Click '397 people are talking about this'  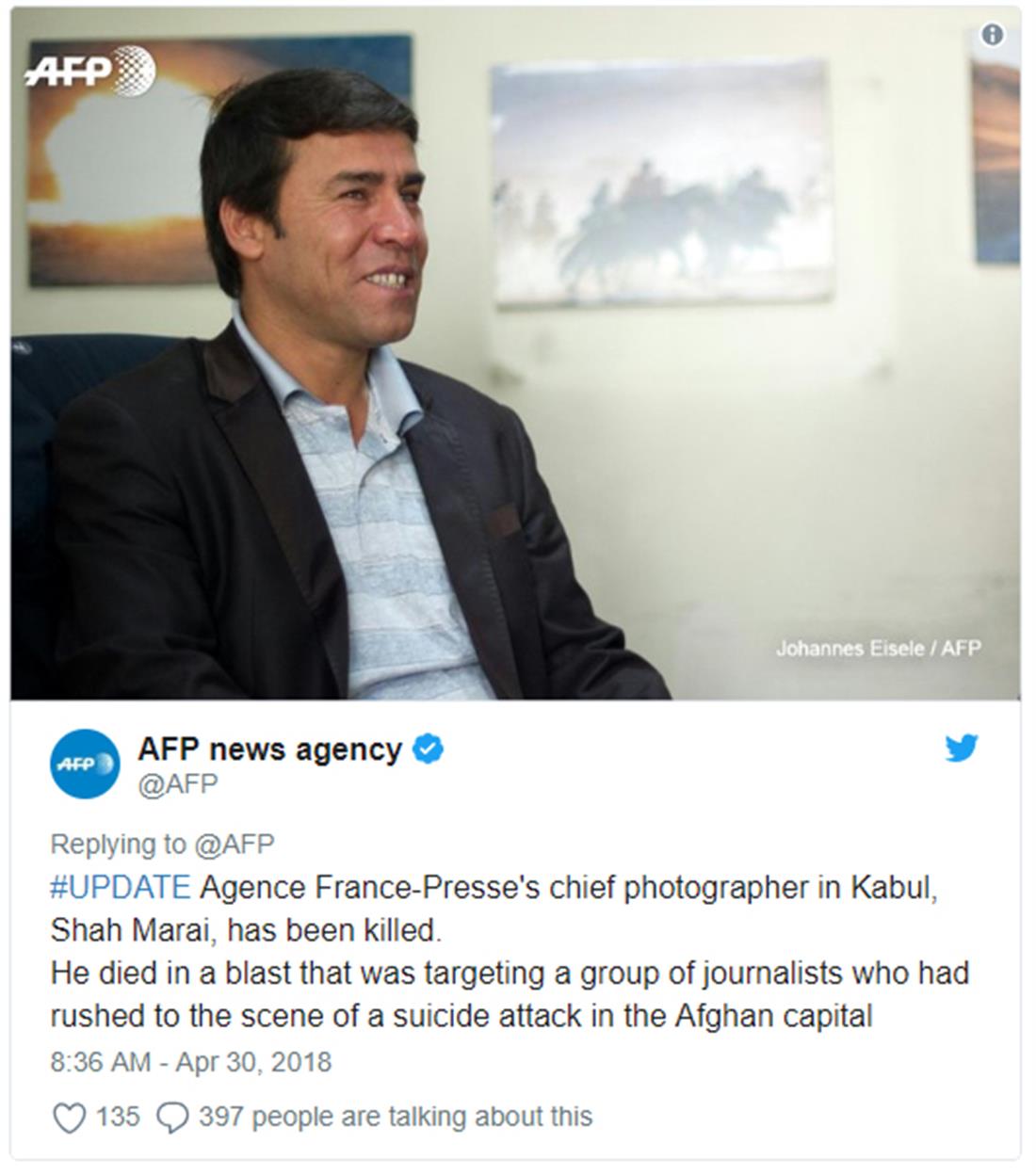click(396, 1117)
